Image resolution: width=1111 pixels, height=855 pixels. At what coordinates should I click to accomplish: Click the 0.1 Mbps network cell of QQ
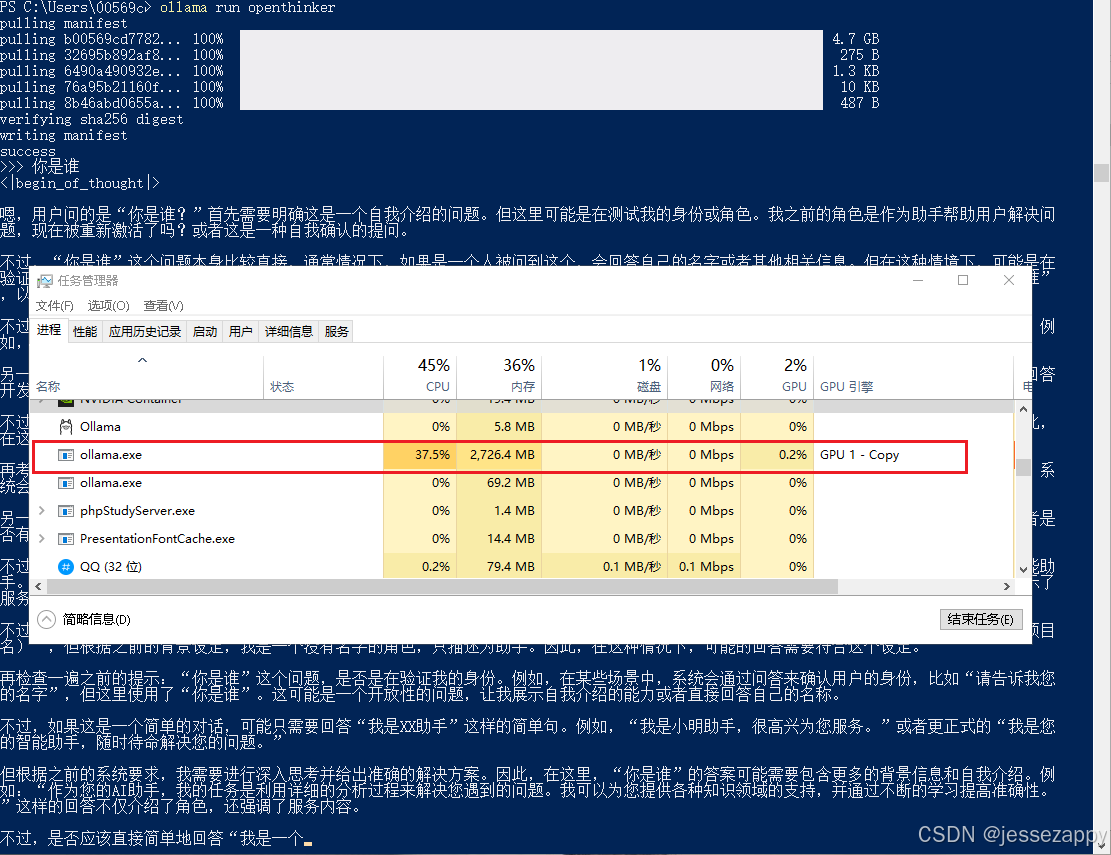click(704, 567)
